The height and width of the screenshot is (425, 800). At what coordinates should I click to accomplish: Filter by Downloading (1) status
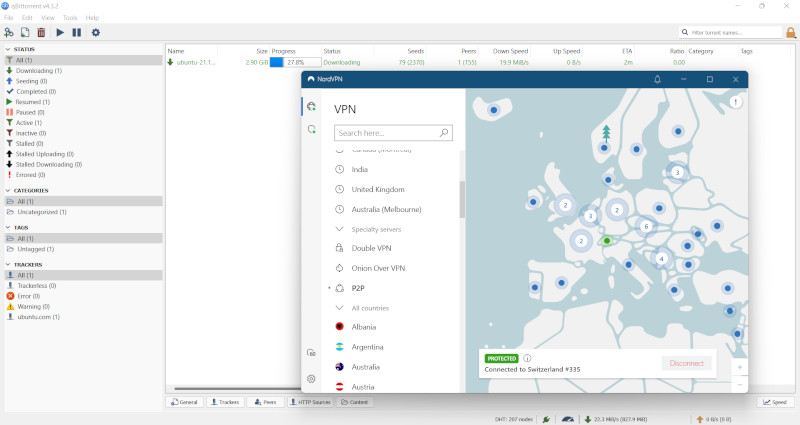tap(84, 71)
